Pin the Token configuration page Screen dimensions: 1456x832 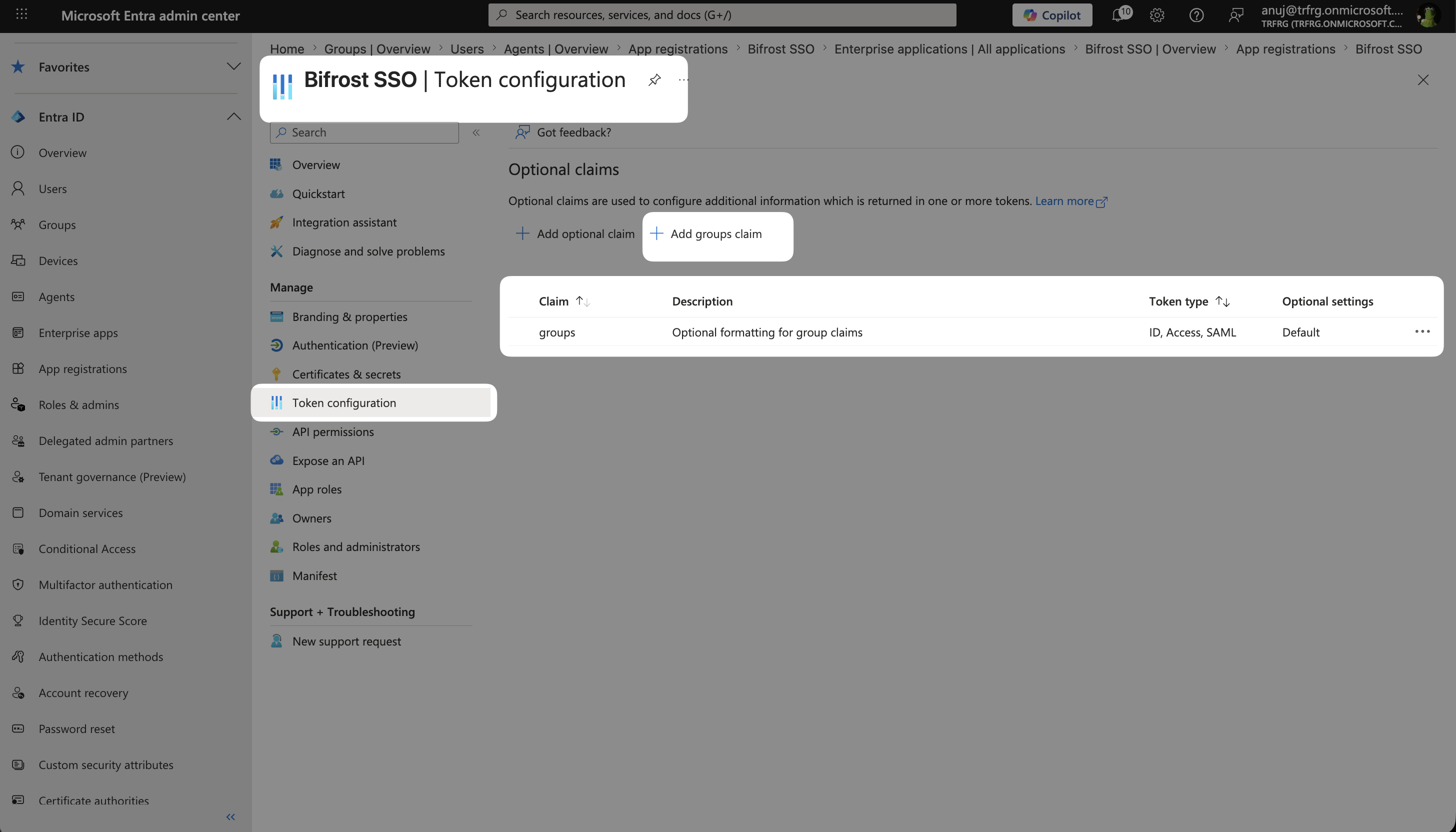[x=654, y=79]
